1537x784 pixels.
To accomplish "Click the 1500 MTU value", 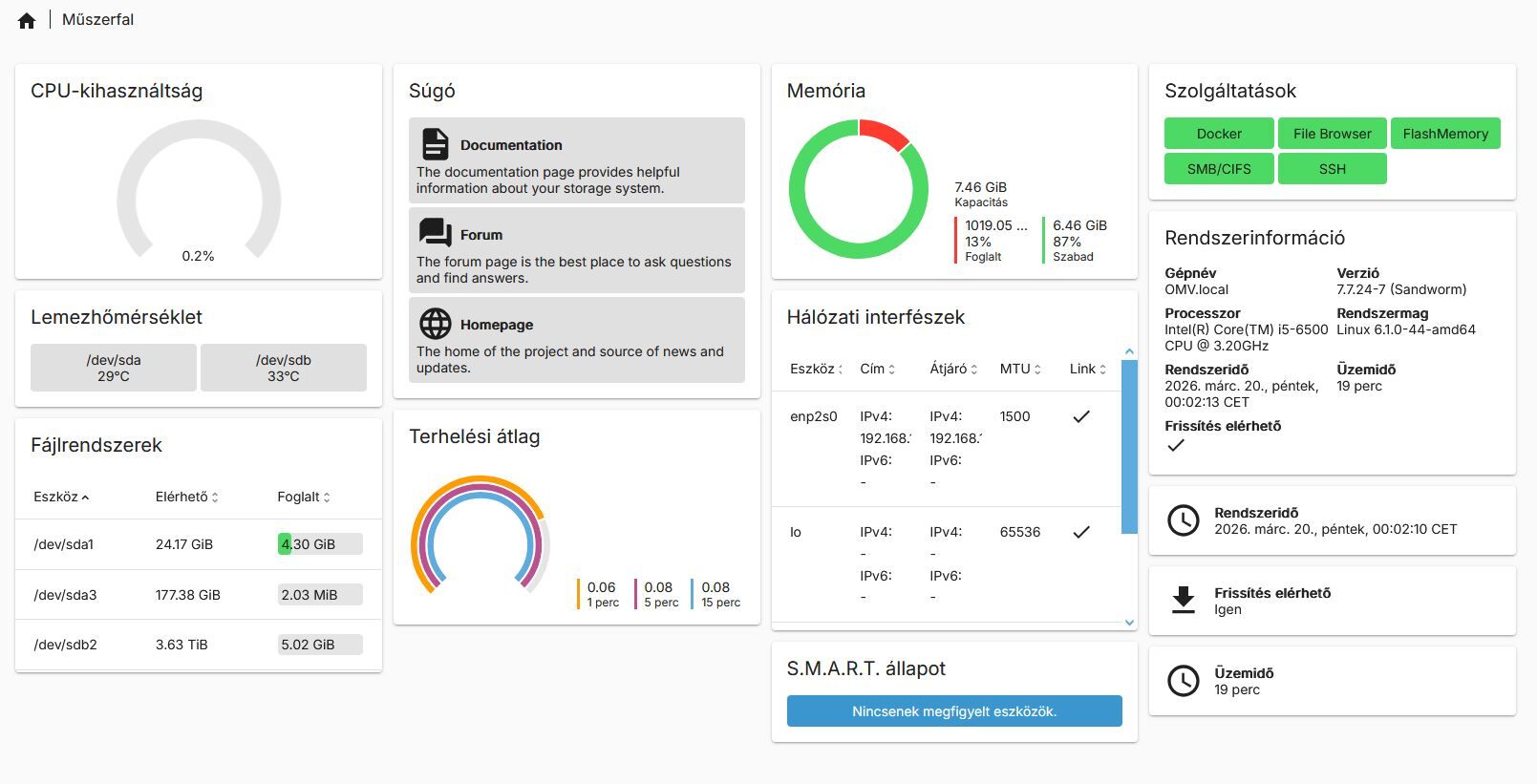I will [x=1014, y=416].
